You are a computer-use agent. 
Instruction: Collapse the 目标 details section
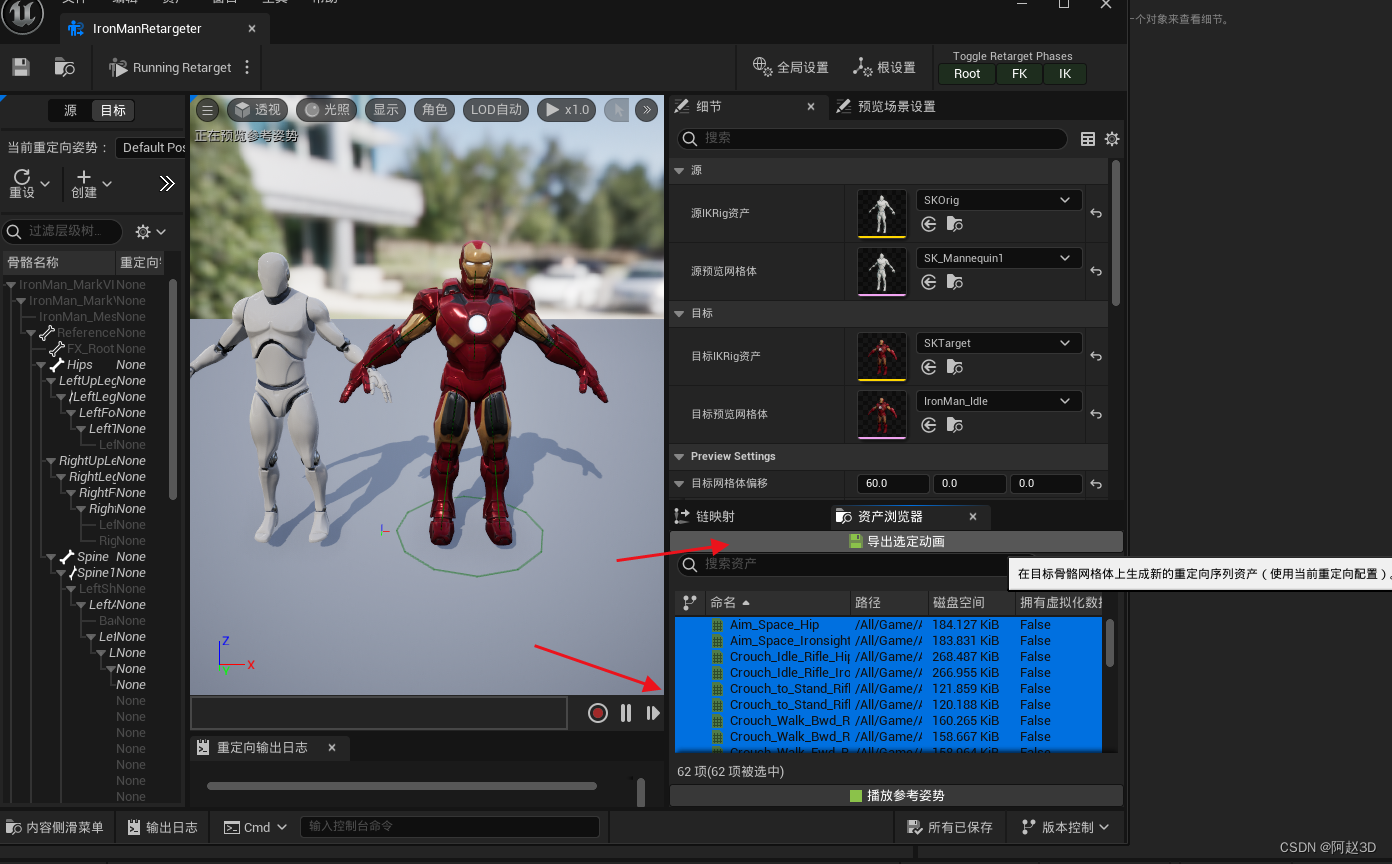680,314
